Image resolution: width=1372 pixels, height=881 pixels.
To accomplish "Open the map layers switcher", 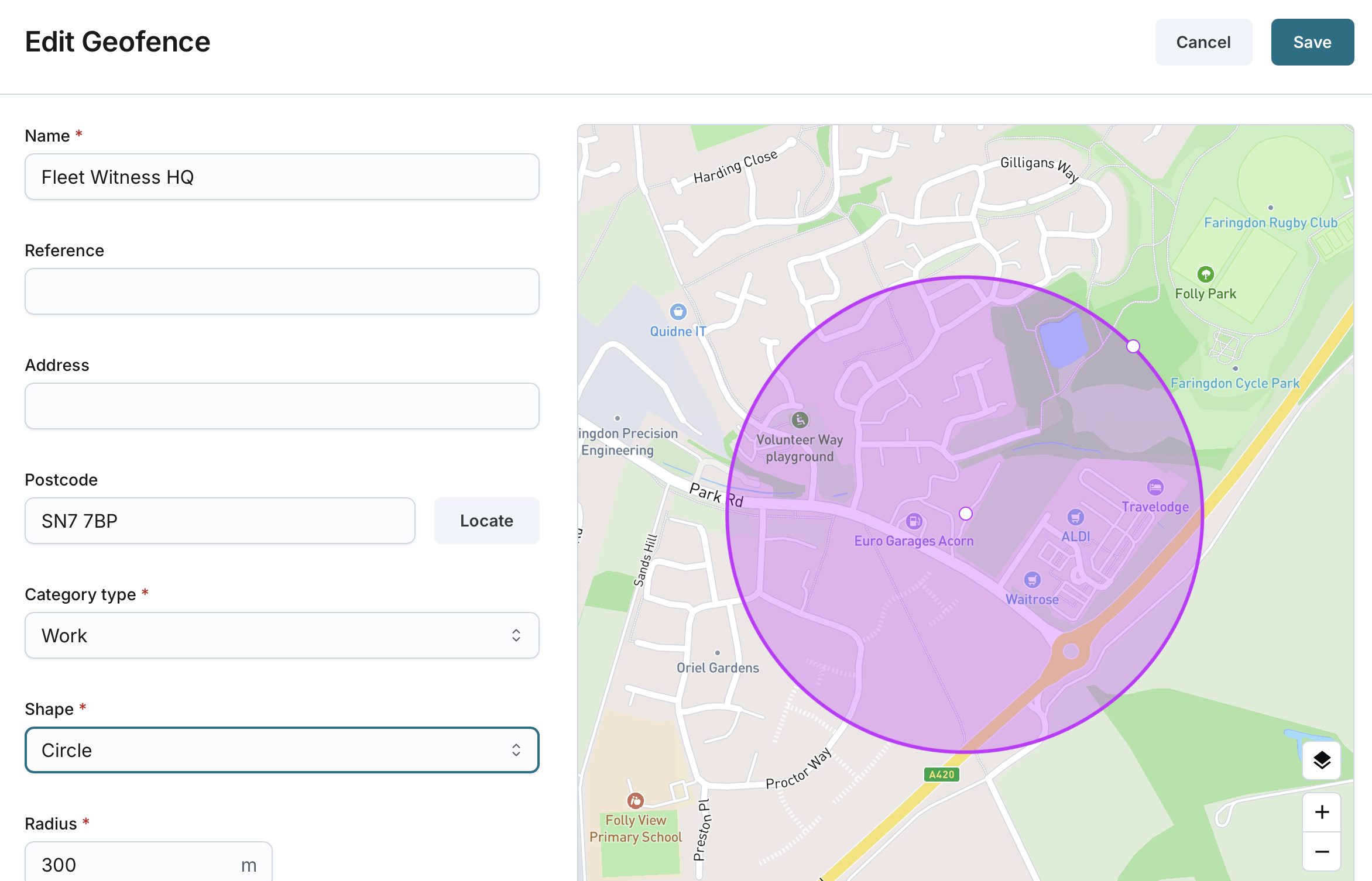I will (x=1322, y=760).
